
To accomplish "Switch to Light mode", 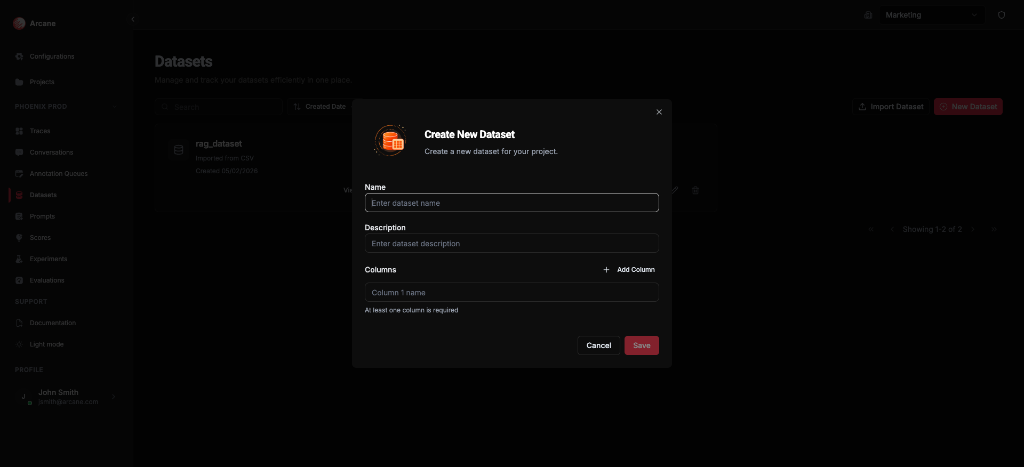I will click(x=46, y=344).
